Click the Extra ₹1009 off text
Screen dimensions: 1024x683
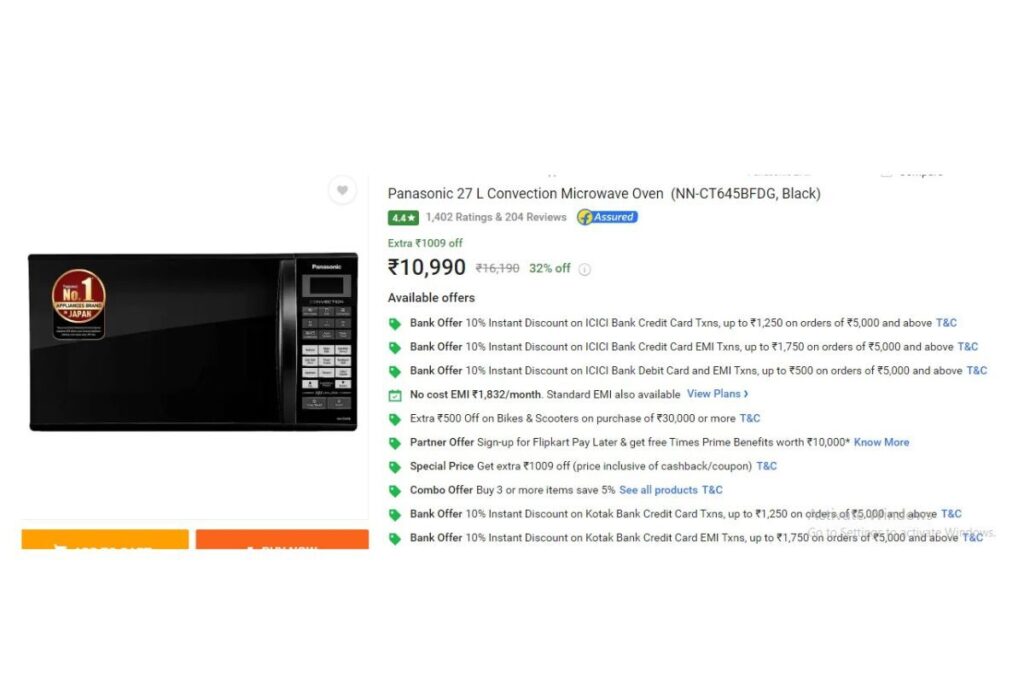(x=425, y=243)
